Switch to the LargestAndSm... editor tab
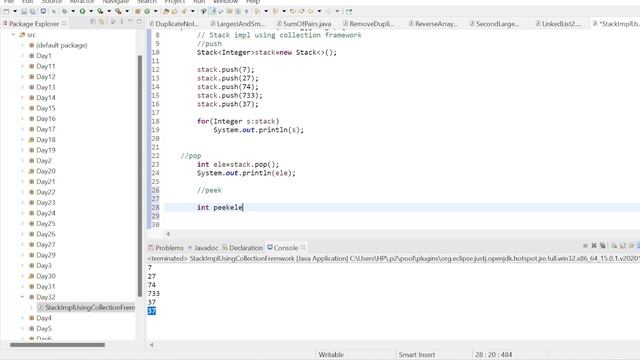 point(237,24)
